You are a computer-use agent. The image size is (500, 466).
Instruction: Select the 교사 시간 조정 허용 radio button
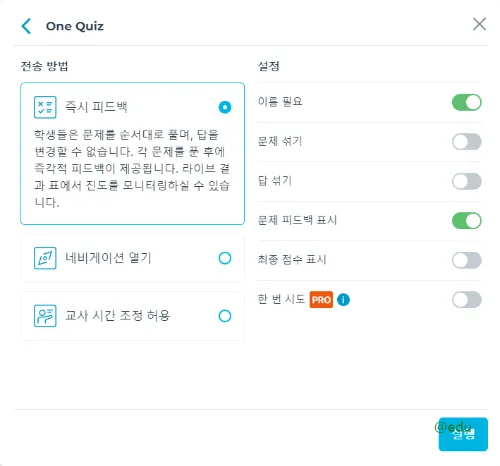(x=225, y=316)
